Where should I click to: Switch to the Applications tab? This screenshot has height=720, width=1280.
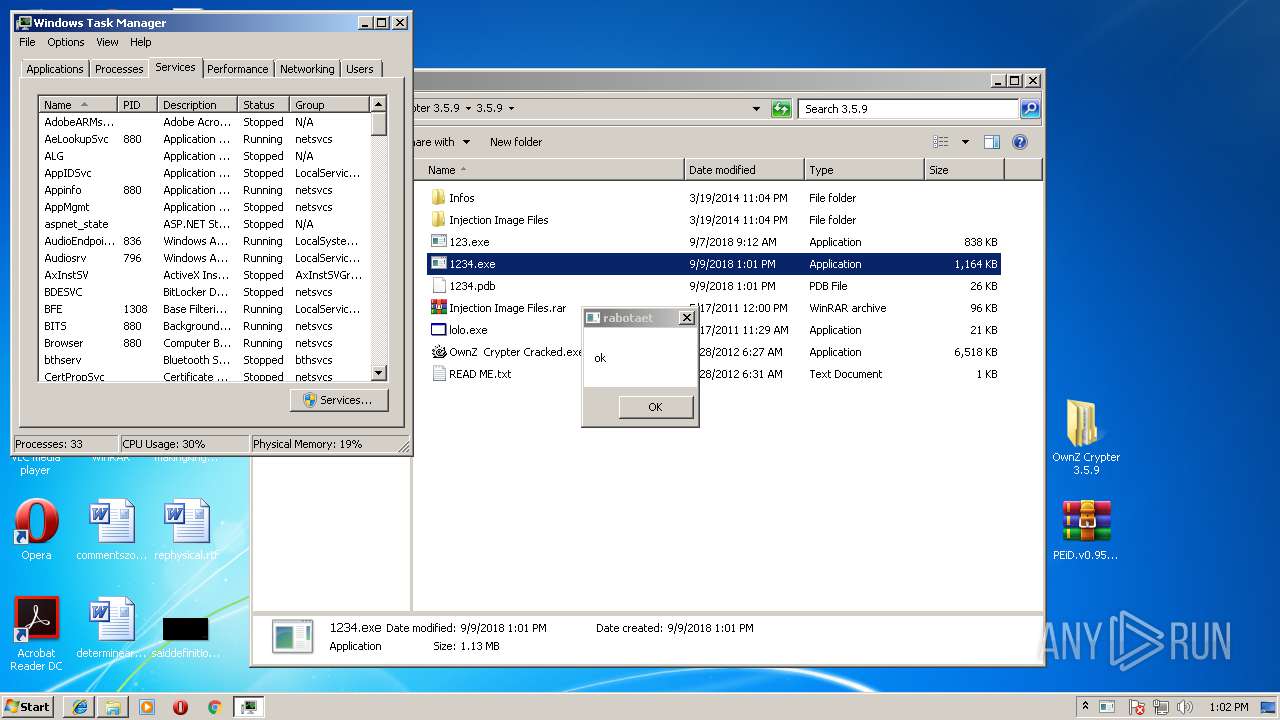(55, 69)
